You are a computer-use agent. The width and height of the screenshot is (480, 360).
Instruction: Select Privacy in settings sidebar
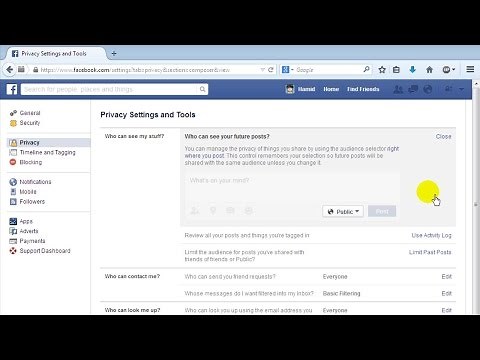[49, 143]
